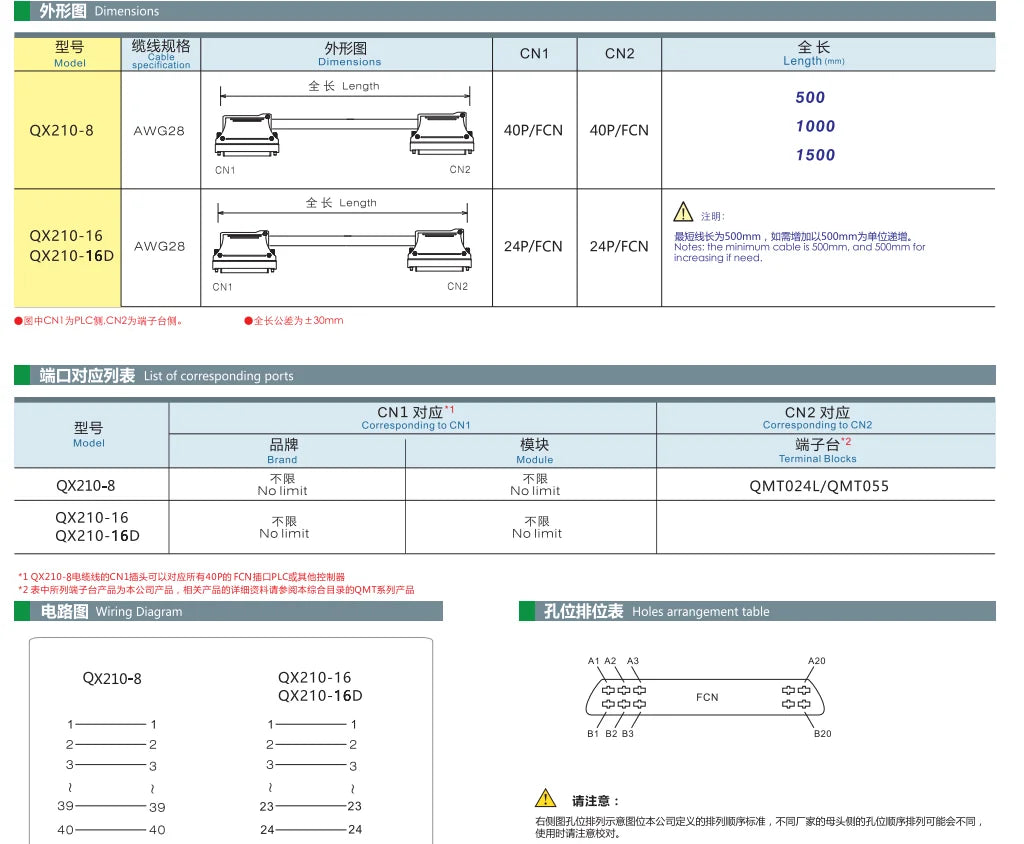Click the QMT024L/QMT055 terminal block entry

click(x=819, y=486)
